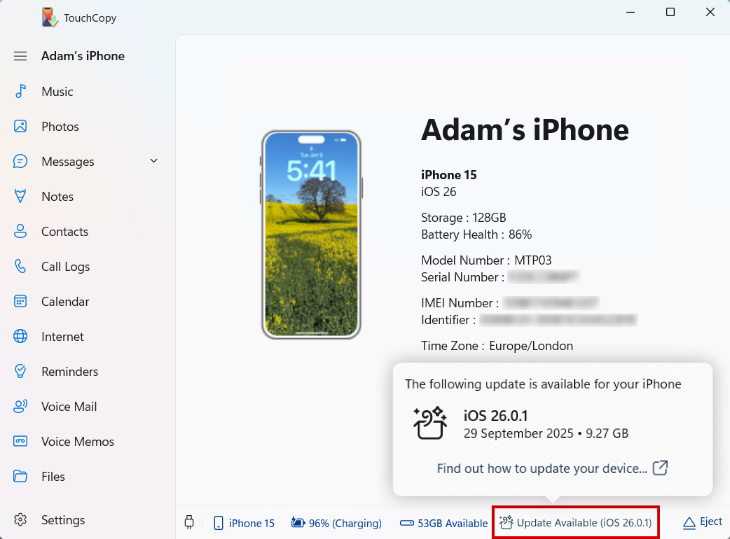The image size is (730, 539).
Task: Select Internet in the sidebar
Action: coord(62,337)
